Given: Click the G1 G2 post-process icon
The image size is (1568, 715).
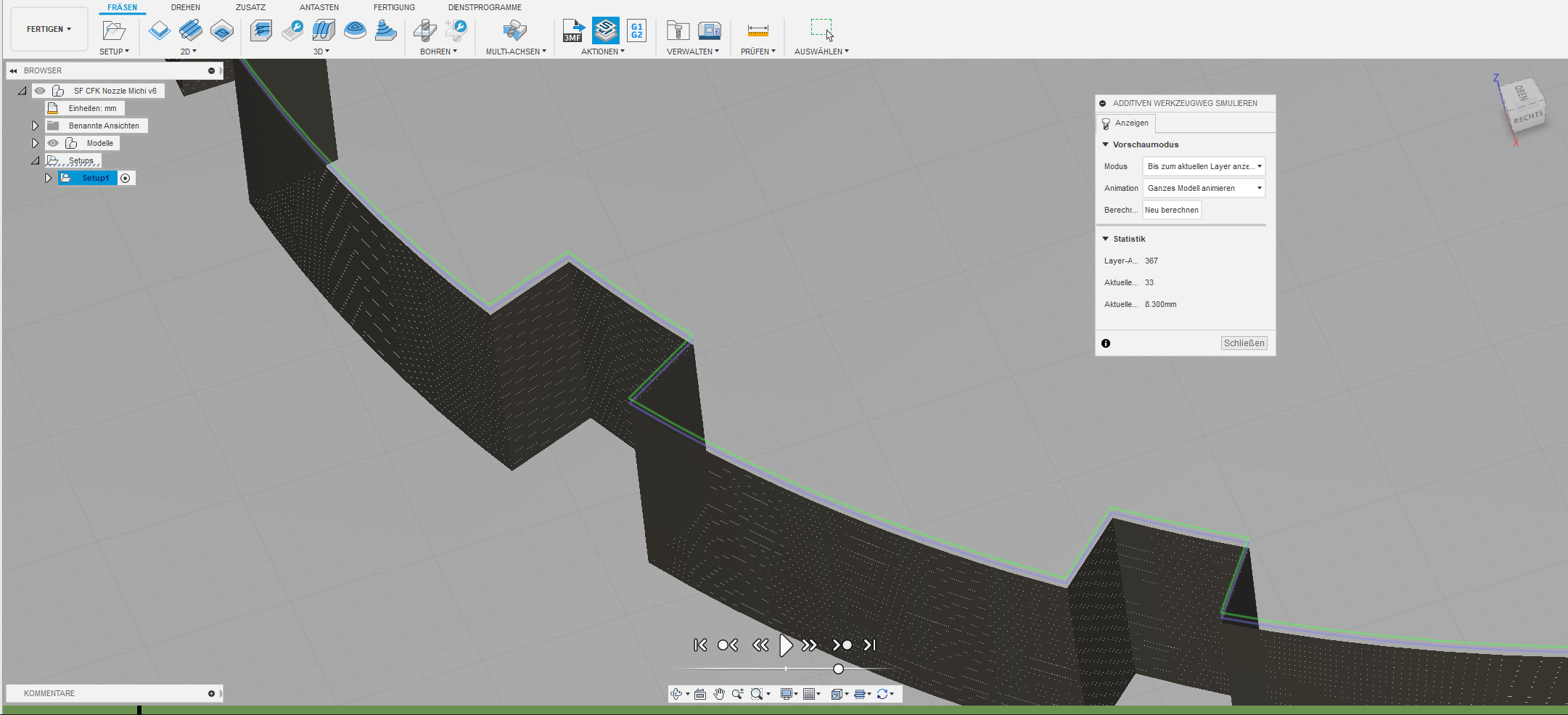Looking at the screenshot, I should click(x=636, y=30).
